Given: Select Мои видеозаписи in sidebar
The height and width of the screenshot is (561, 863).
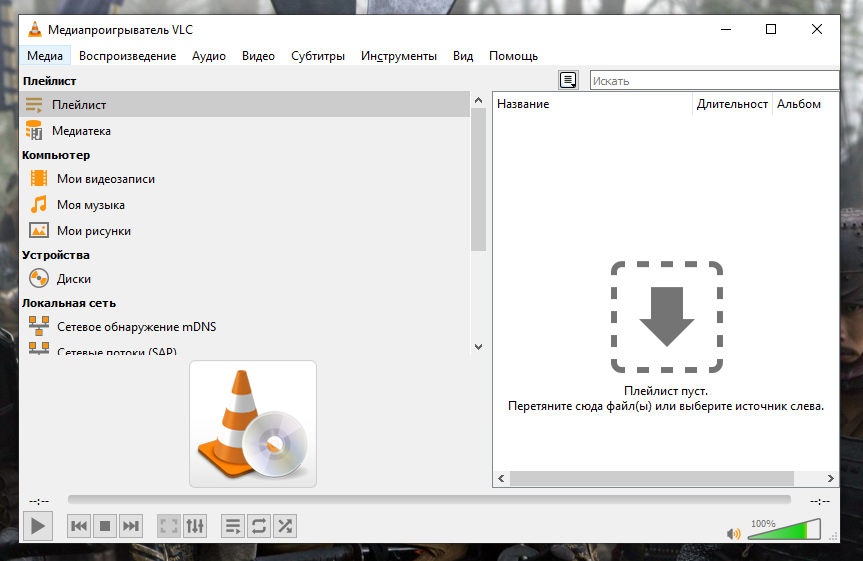Looking at the screenshot, I should tap(105, 179).
